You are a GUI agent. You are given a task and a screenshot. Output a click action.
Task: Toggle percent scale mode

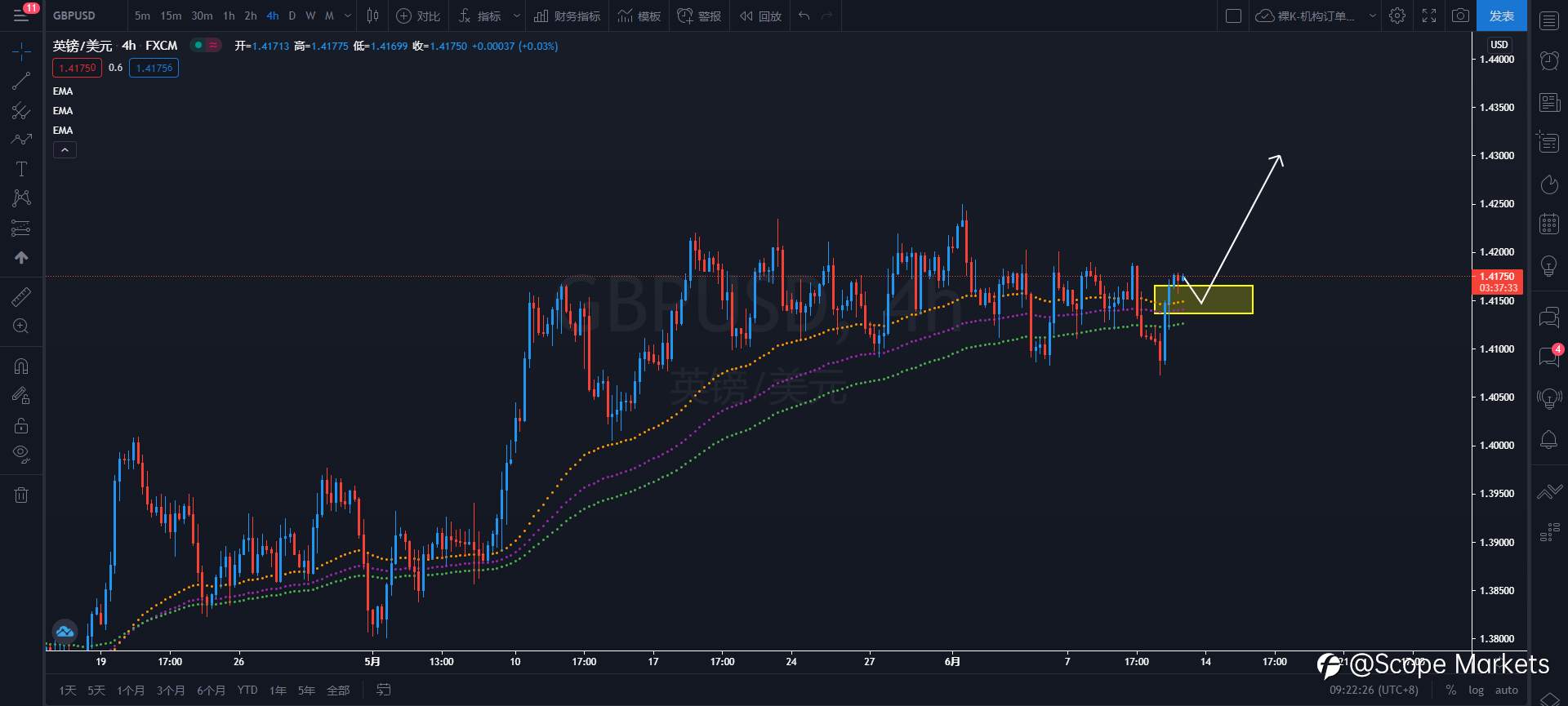coord(1450,690)
